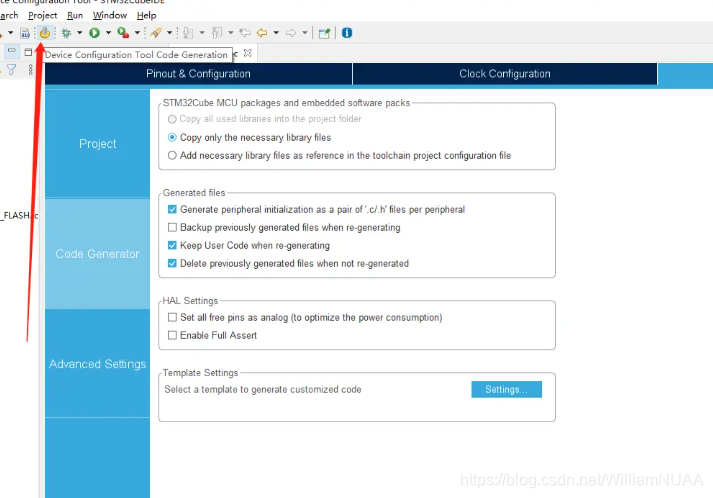Launch External Tools run icon

coord(123,33)
